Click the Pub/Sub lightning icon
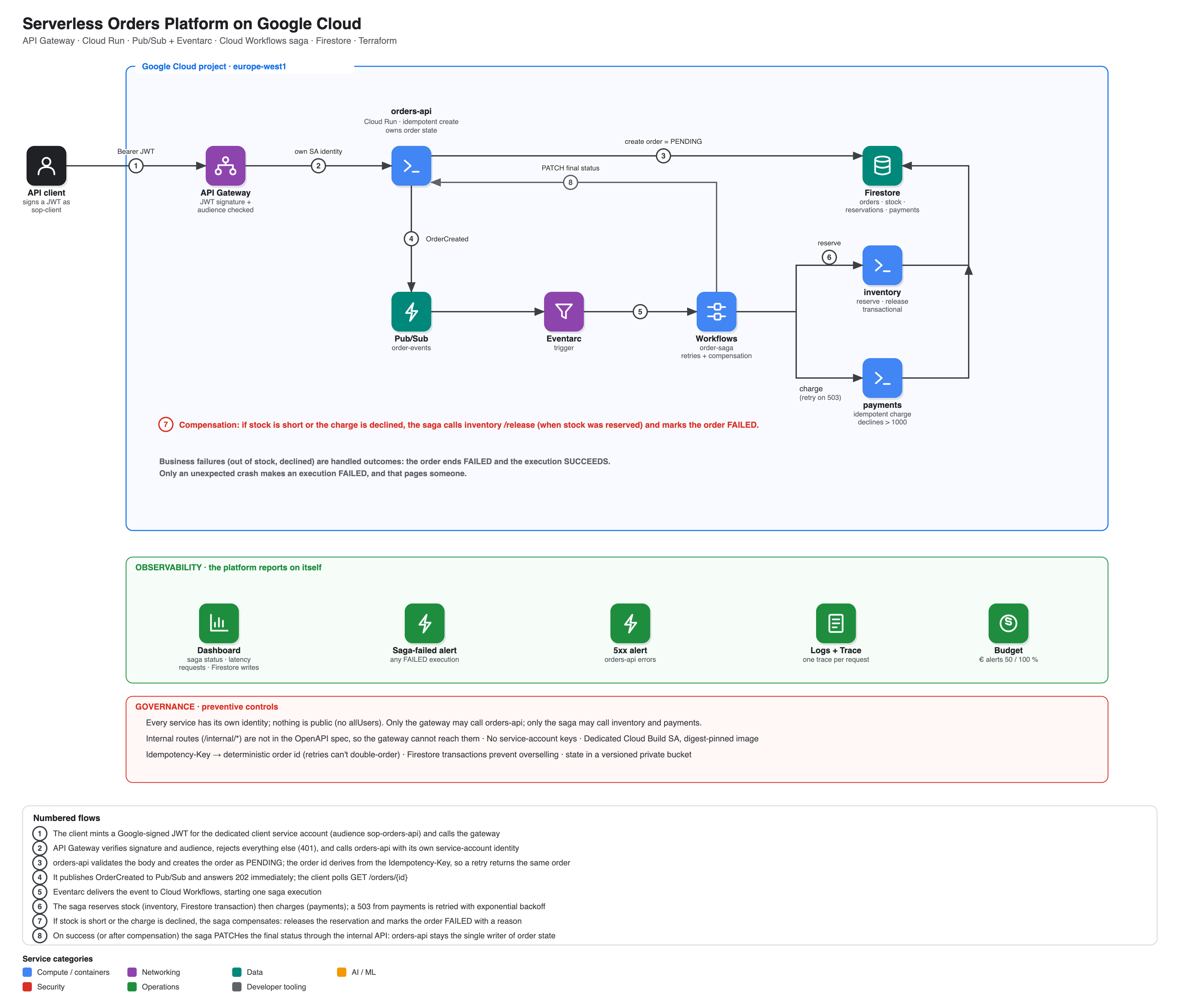The width and height of the screenshot is (1181, 1008). 411,312
